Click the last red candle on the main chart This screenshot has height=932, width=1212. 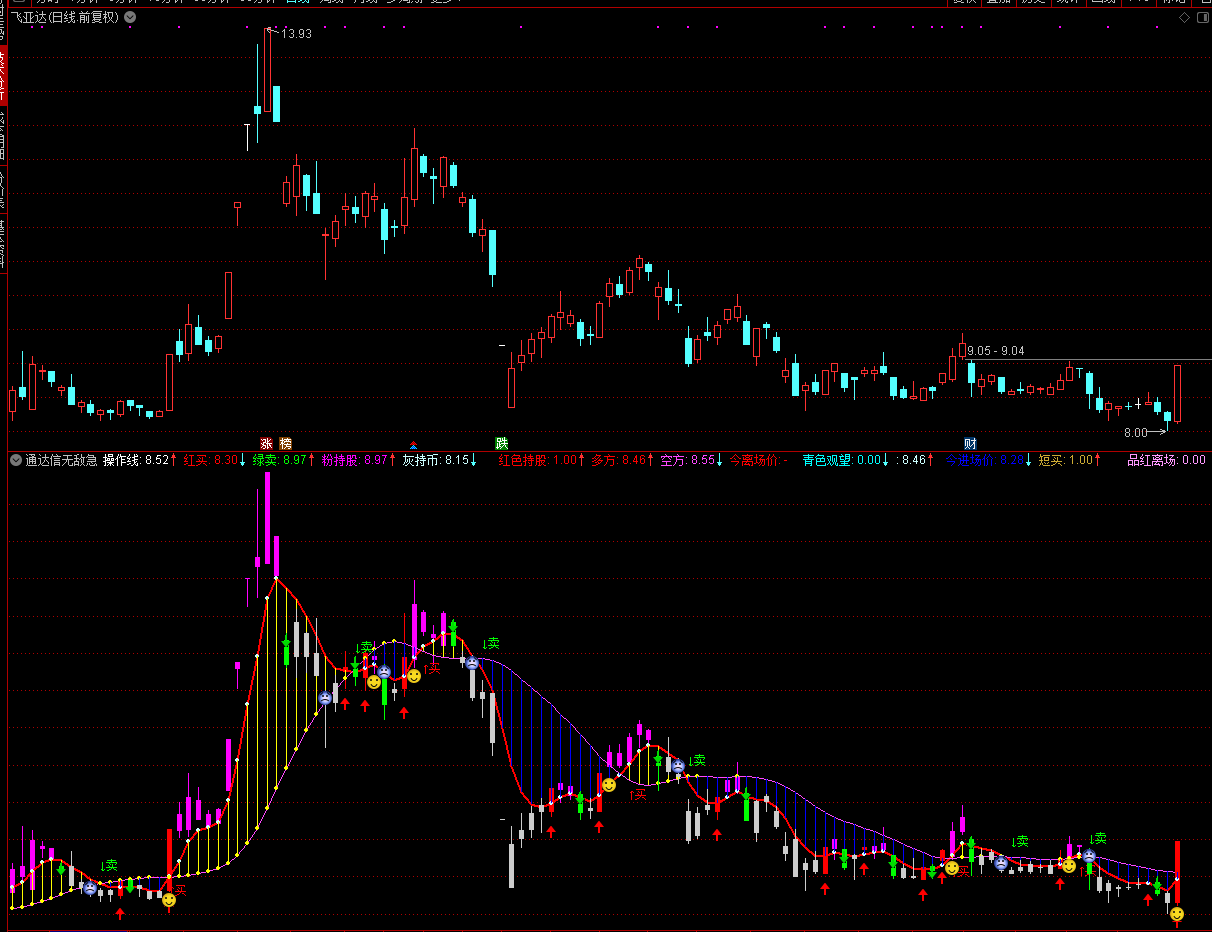(1177, 393)
